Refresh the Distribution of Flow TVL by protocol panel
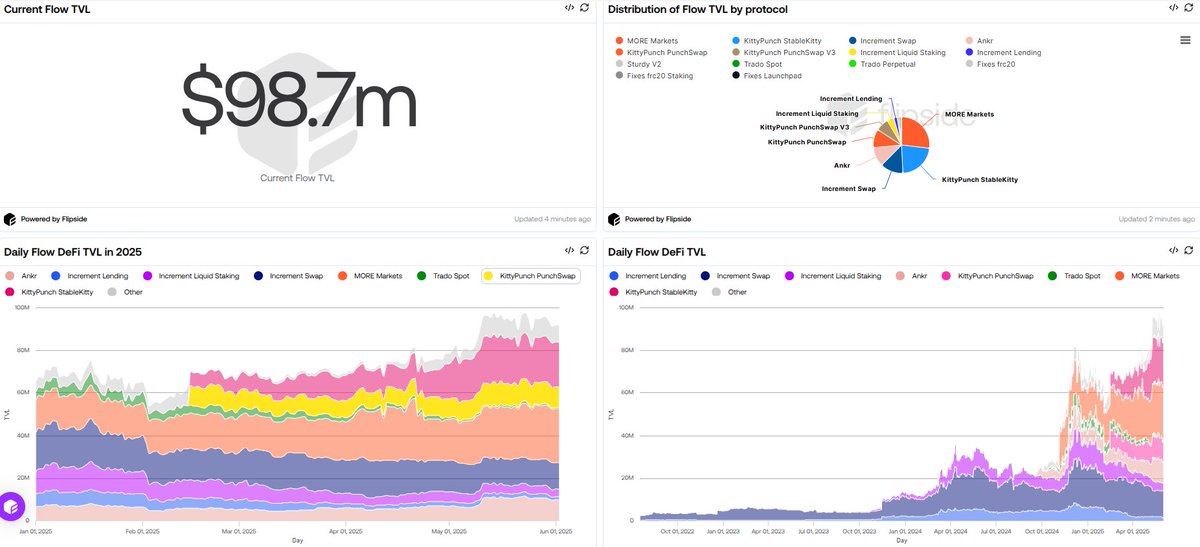The image size is (1200, 547). pyautogui.click(x=1188, y=8)
